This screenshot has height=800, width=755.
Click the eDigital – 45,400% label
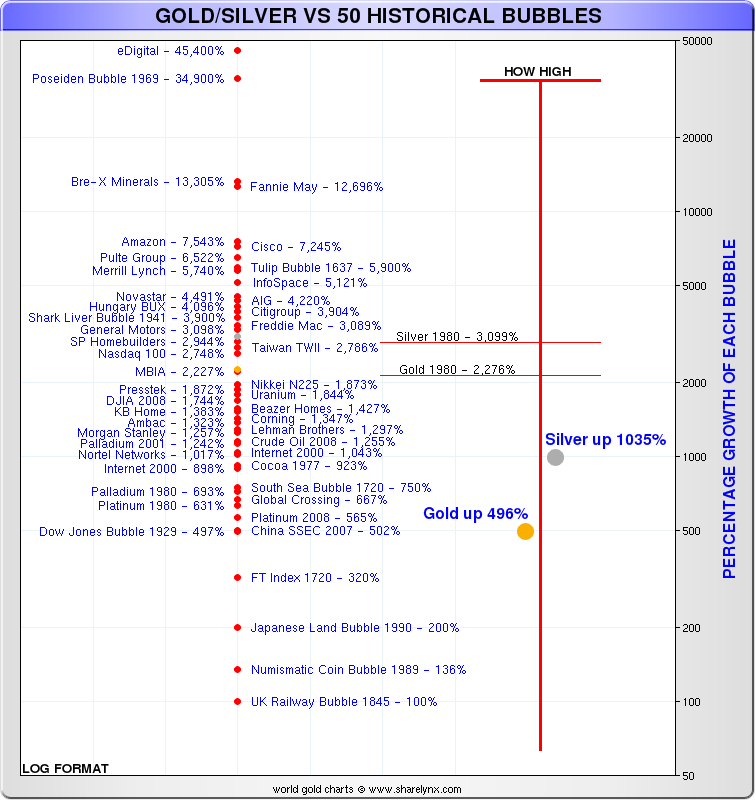(x=170, y=51)
